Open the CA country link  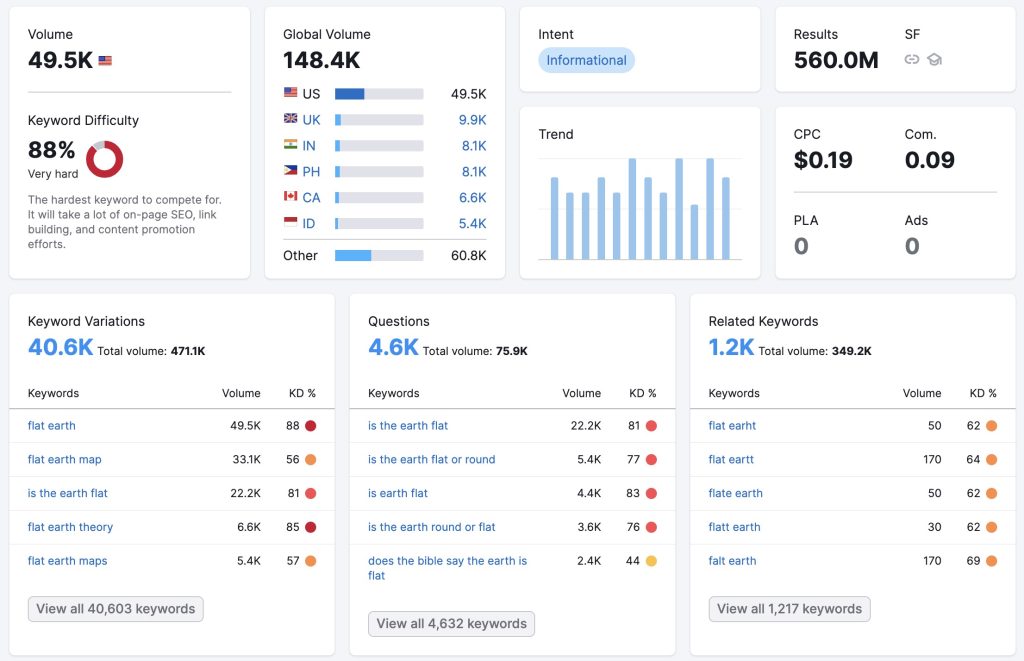tap(312, 198)
